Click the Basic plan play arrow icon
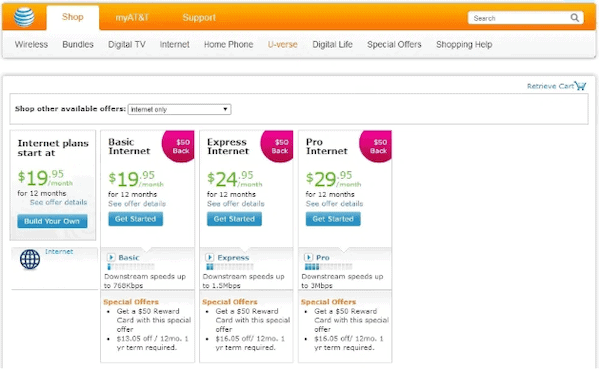 (x=111, y=257)
